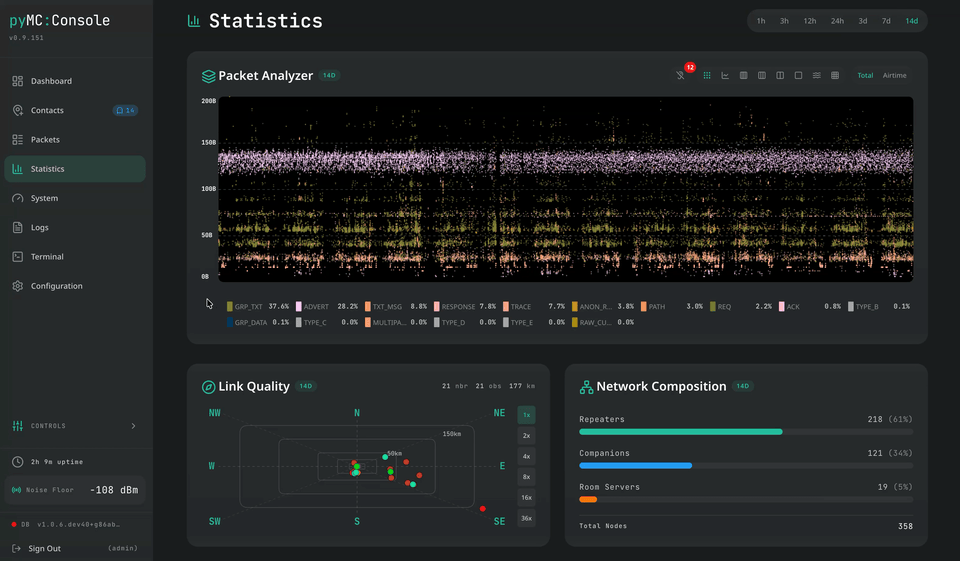Switch to the line chart view icon
The height and width of the screenshot is (561, 960).
click(725, 75)
